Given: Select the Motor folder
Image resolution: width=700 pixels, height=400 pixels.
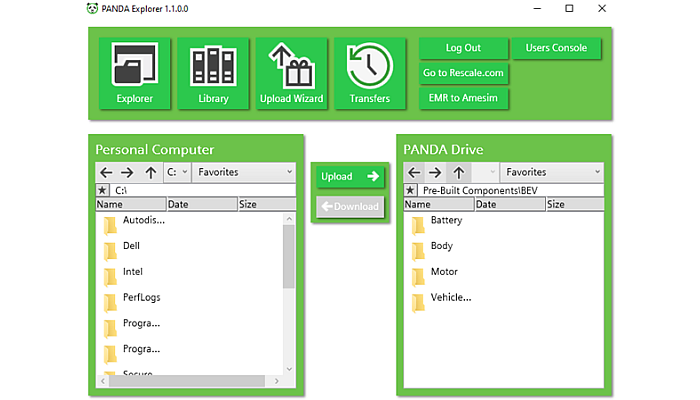Looking at the screenshot, I should click(x=444, y=272).
